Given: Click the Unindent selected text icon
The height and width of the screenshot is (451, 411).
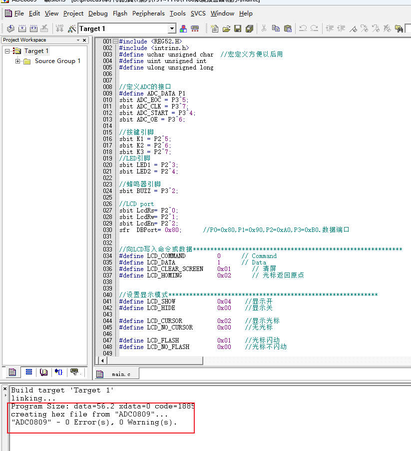Looking at the screenshot, I should coord(341,29).
